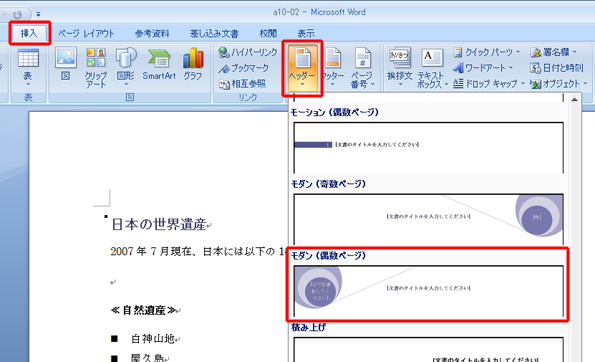Click the 図 picture icon
Viewport: 595px width, 362px height.
click(66, 64)
